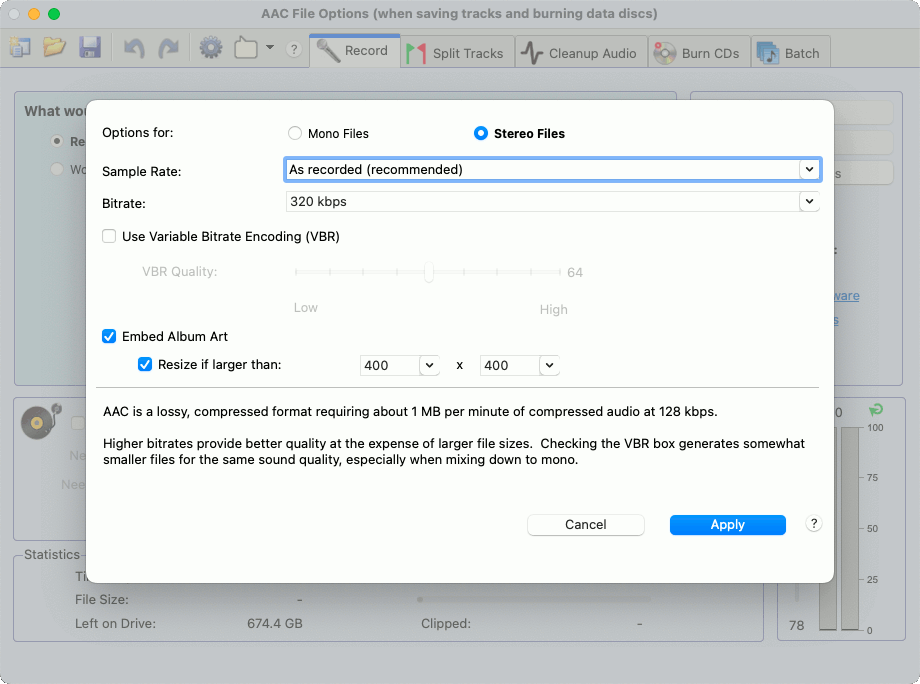The image size is (920, 684).
Task: Toggle the Resize if larger than checkbox
Action: pos(144,364)
